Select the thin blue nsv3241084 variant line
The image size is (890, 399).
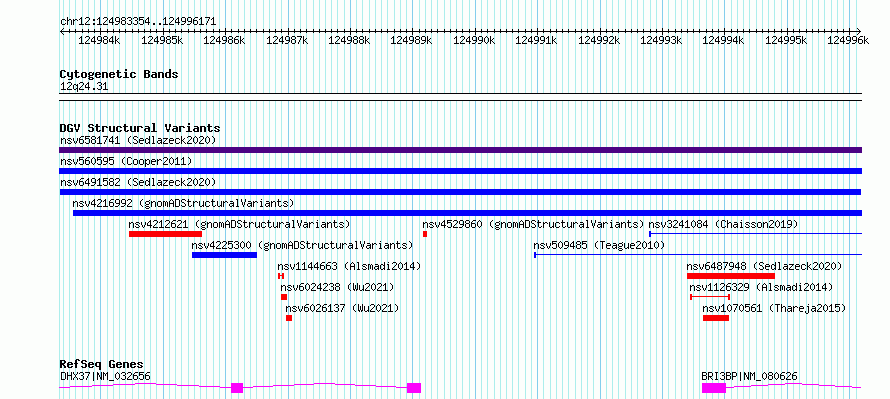[755, 234]
